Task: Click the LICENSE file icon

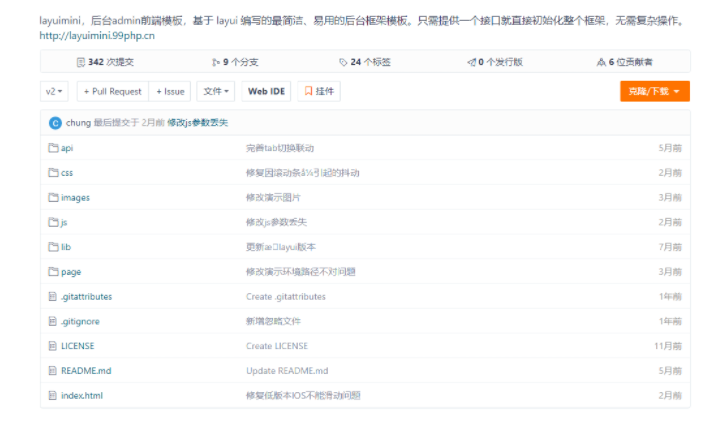Action: click(x=53, y=346)
